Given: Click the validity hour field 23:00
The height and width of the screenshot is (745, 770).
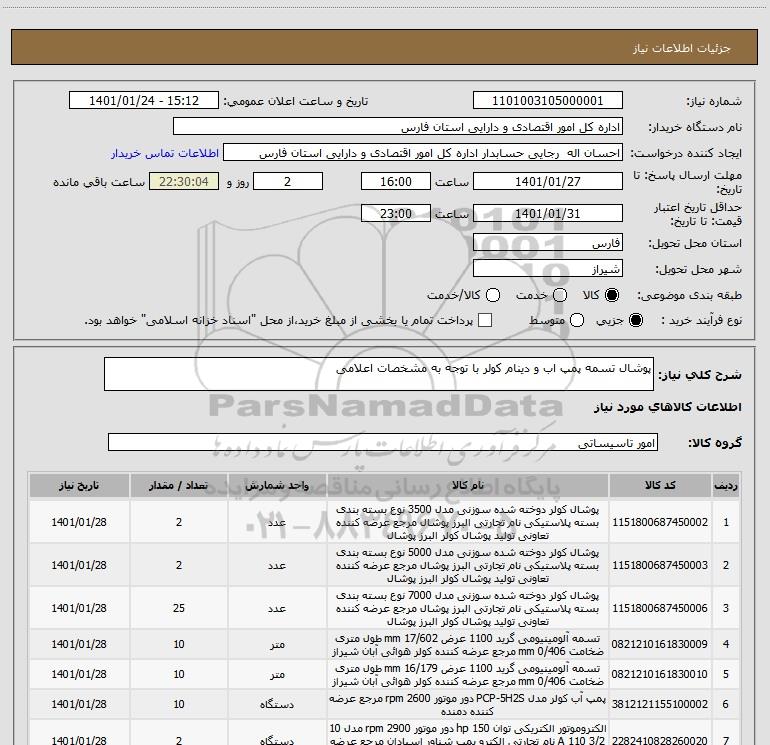Looking at the screenshot, I should pos(396,214).
